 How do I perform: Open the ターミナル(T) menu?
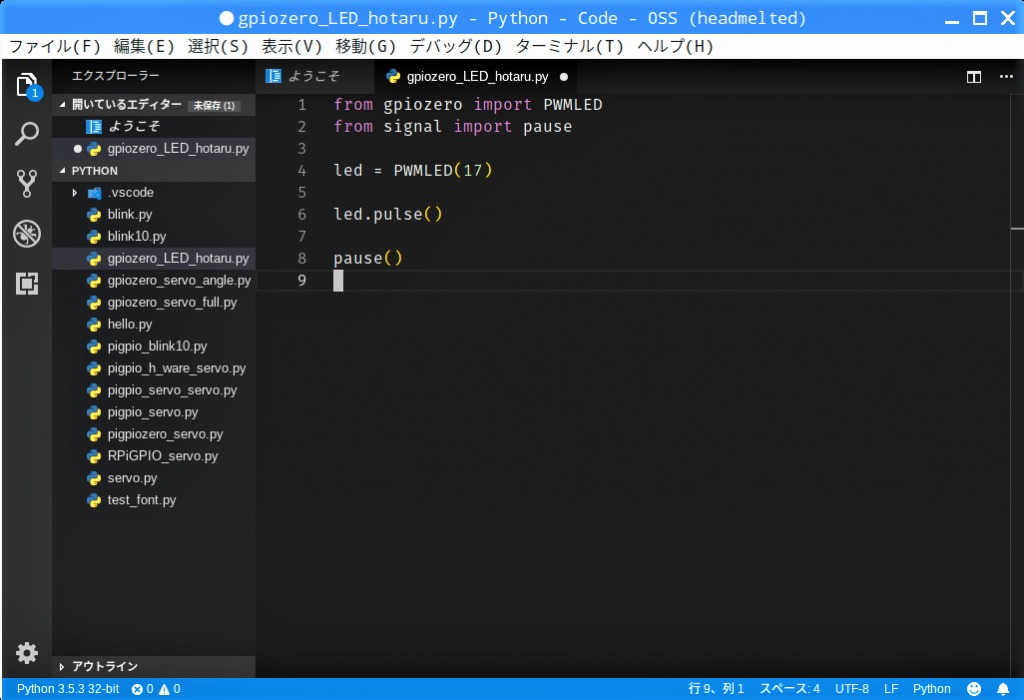click(x=569, y=46)
